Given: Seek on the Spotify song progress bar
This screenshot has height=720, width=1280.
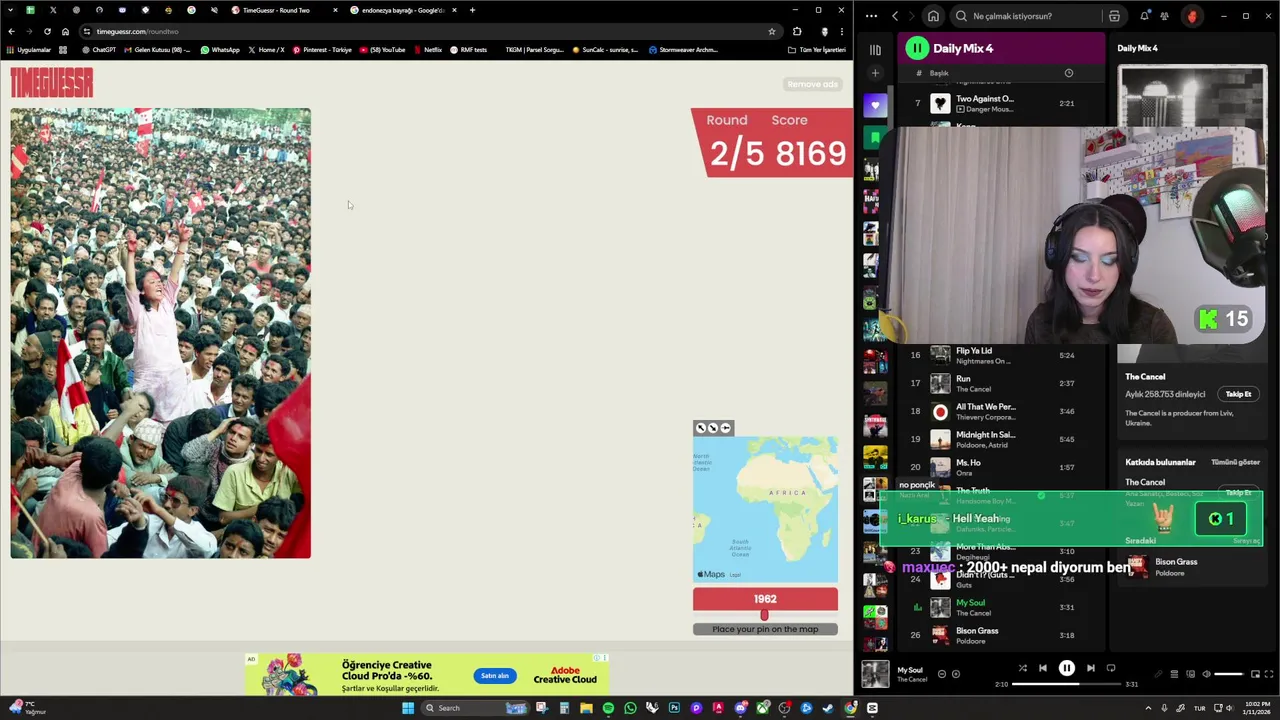Looking at the screenshot, I should click(x=1066, y=684).
